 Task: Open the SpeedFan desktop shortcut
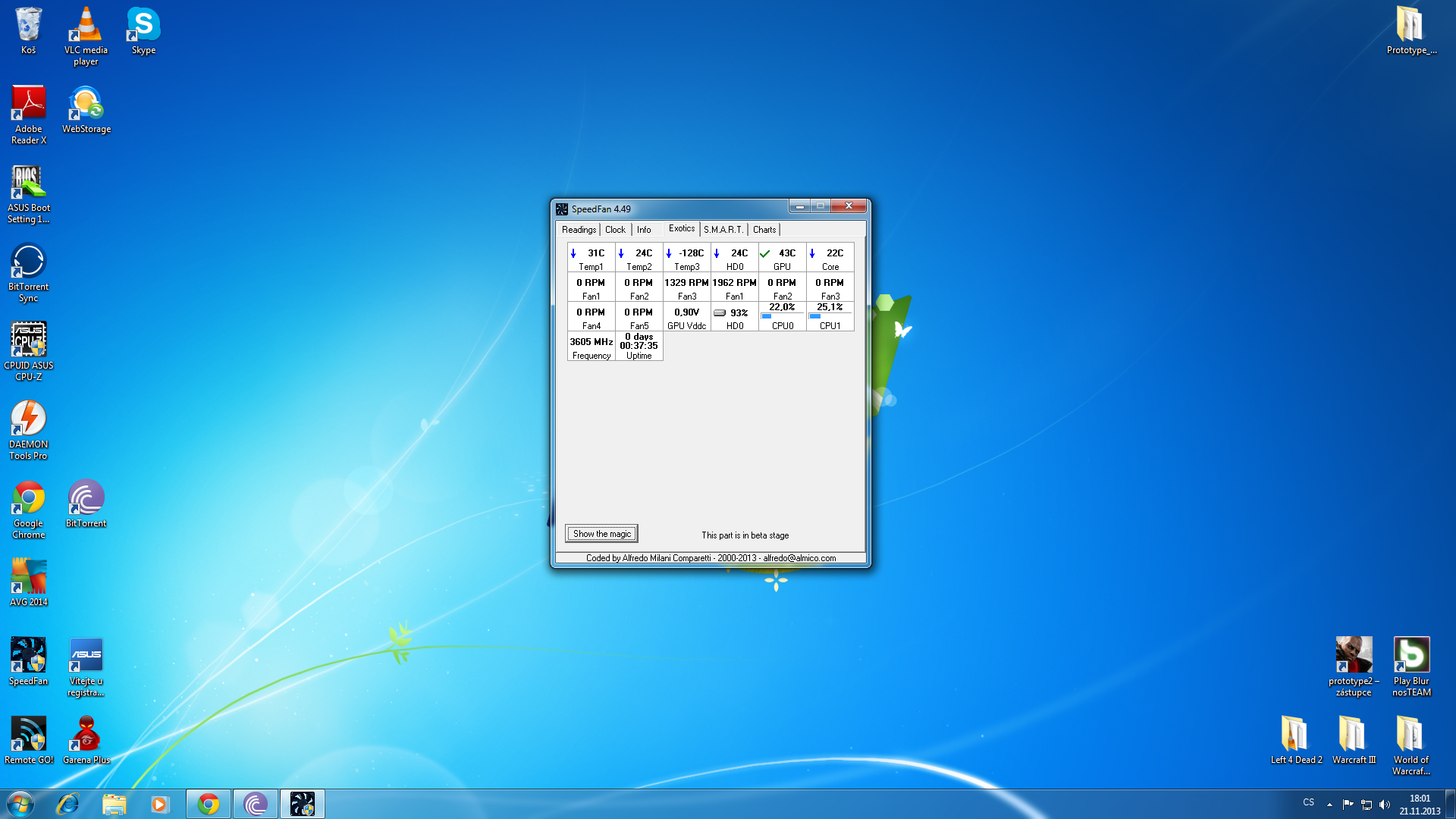point(28,657)
